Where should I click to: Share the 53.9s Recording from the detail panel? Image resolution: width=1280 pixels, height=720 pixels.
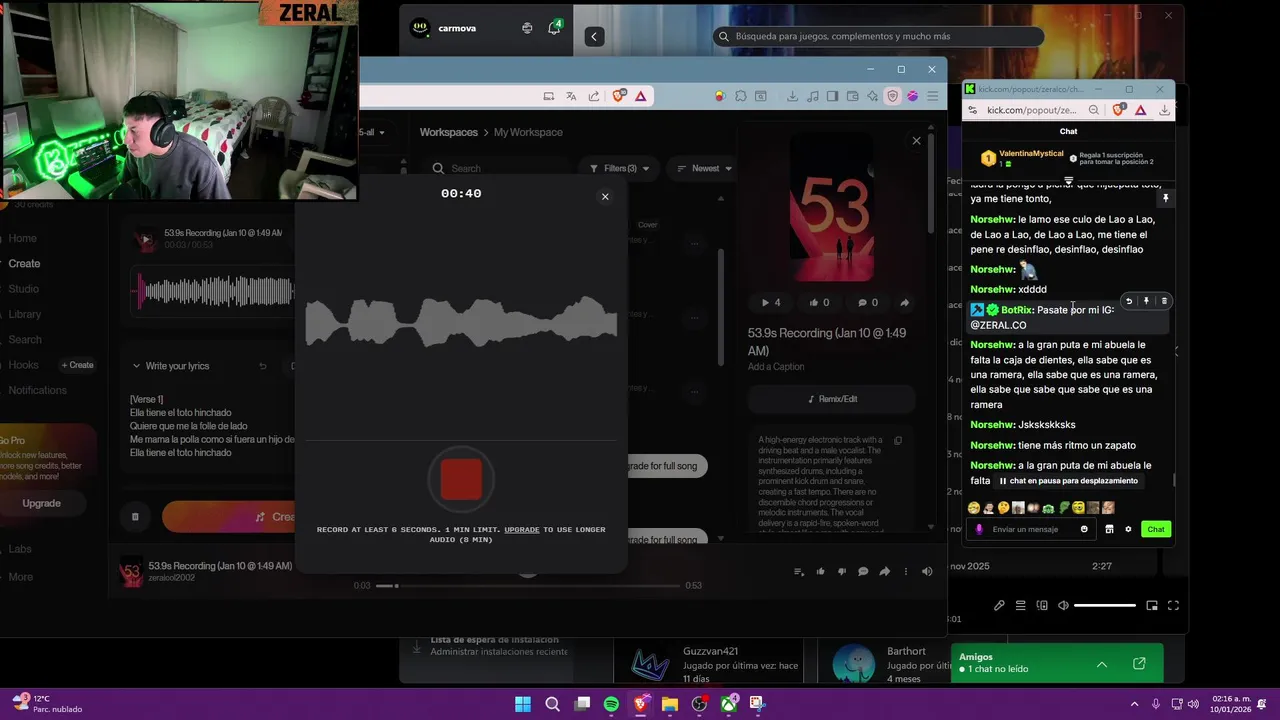click(x=904, y=302)
